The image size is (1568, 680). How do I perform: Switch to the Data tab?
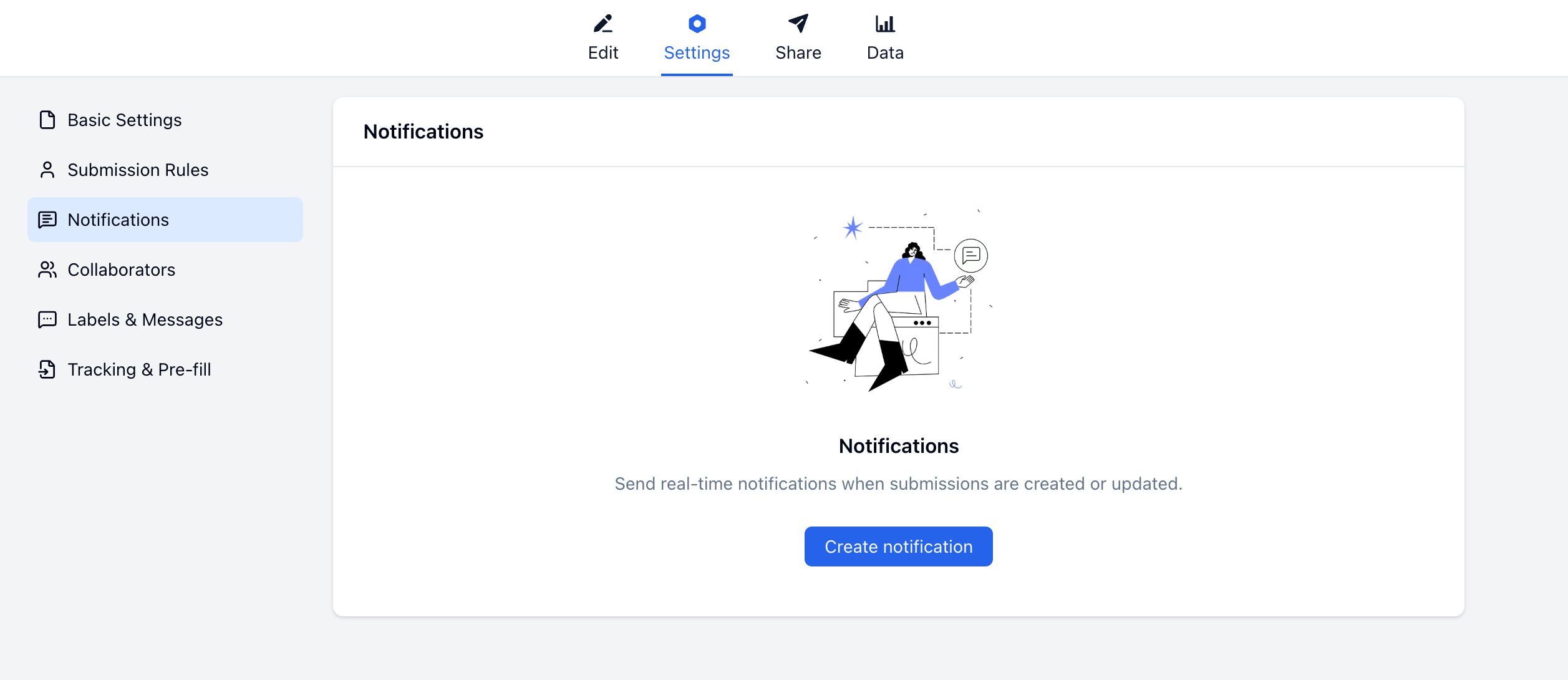point(884,52)
